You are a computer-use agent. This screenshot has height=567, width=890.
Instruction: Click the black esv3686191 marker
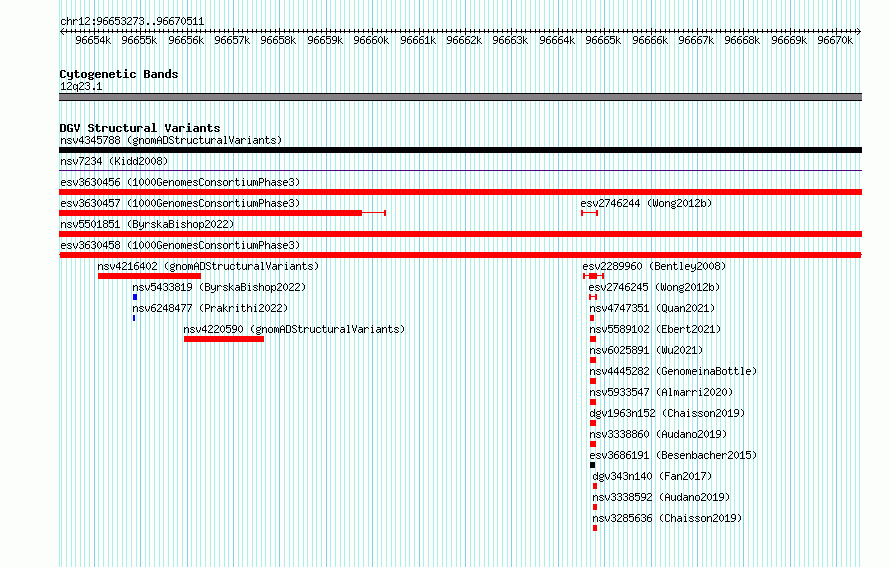593,465
